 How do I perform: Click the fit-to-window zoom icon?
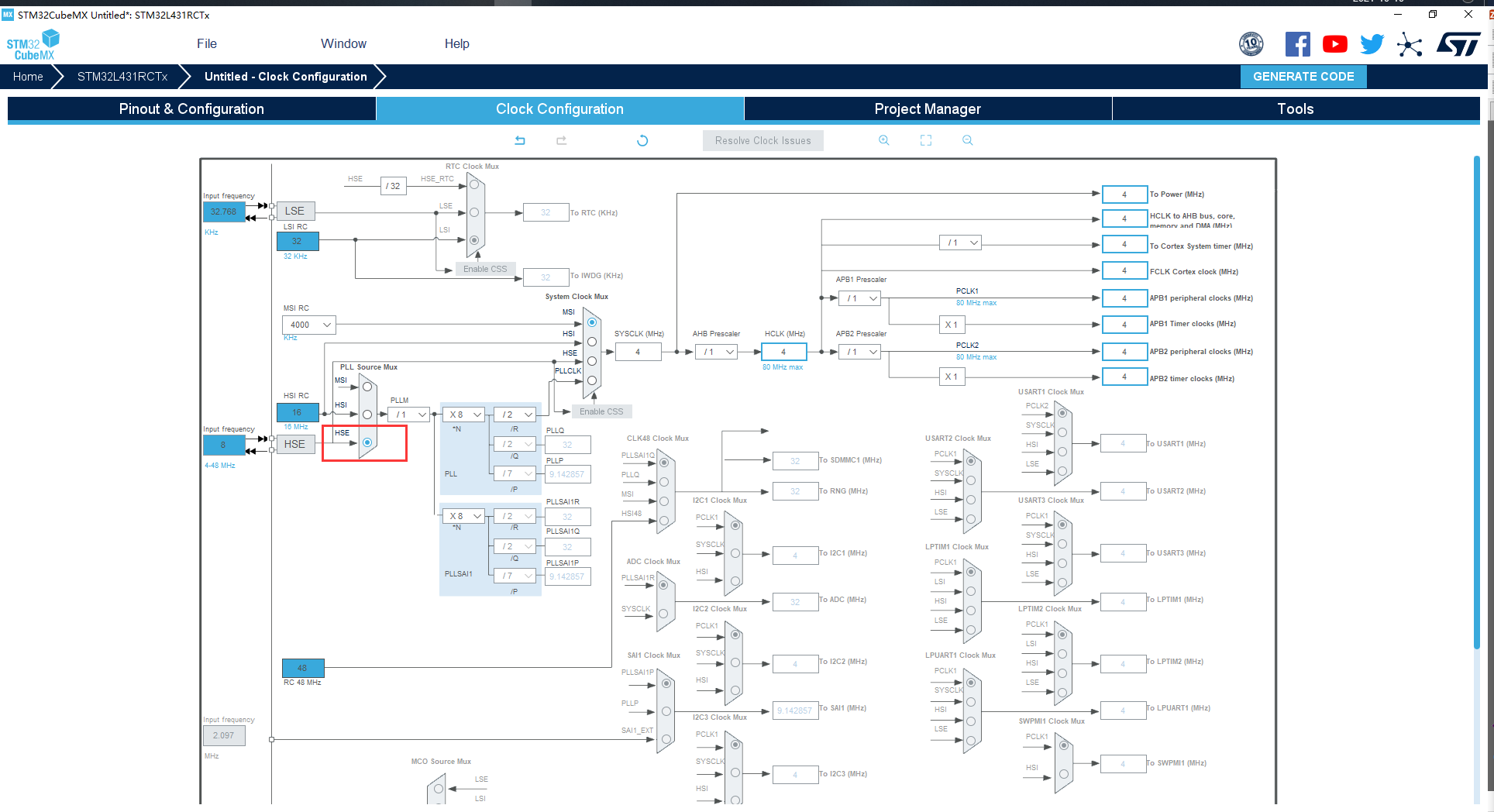coord(926,140)
